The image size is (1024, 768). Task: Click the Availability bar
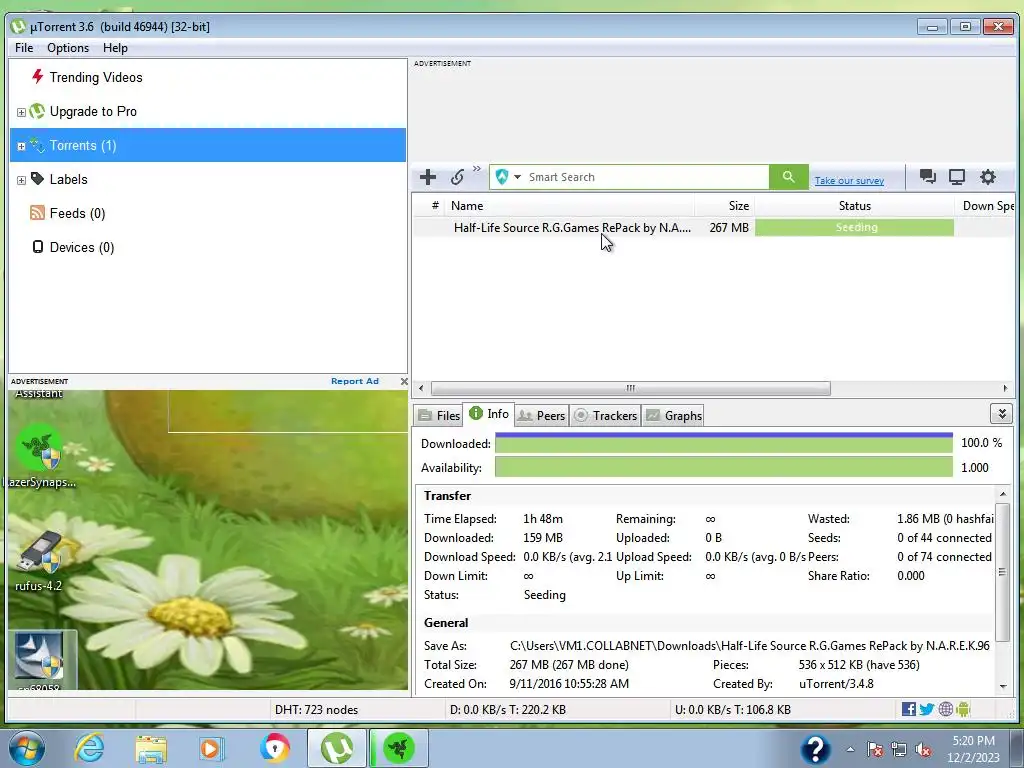(x=724, y=467)
